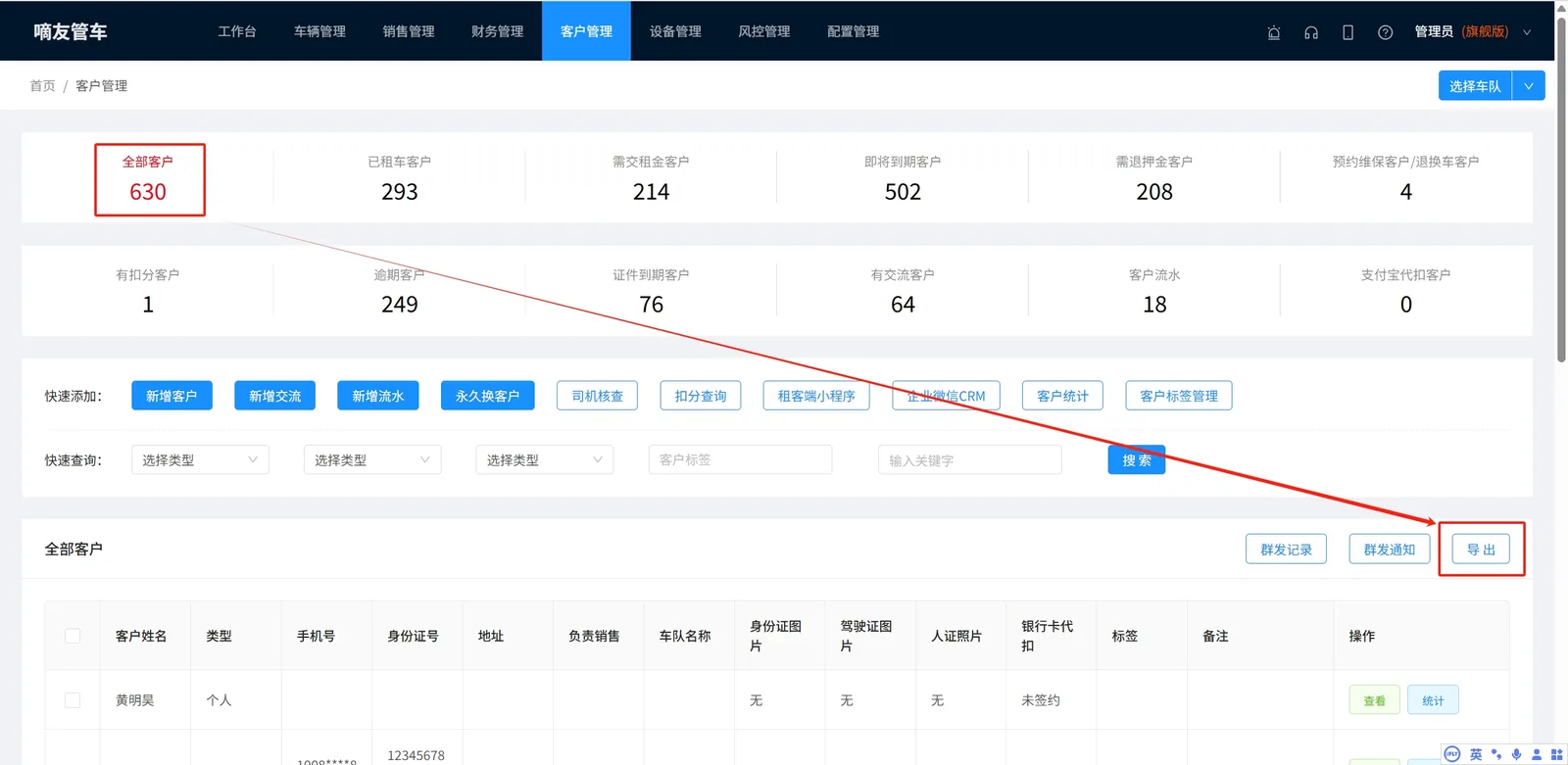Filter by 已租车客户 count 293
Viewport: 1568px width, 765px height.
pos(400,178)
